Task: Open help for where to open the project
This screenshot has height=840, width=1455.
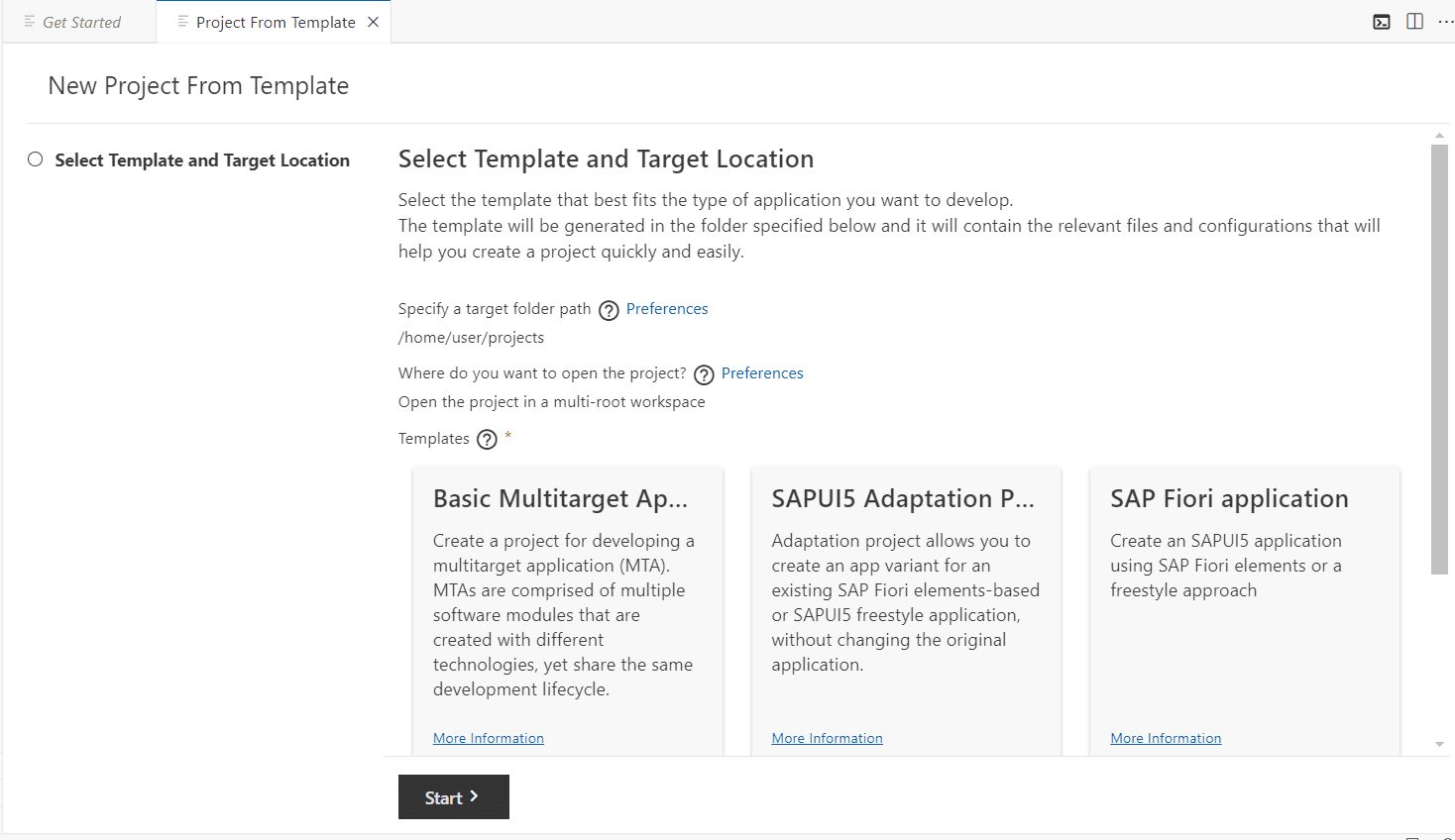Action: pos(704,374)
